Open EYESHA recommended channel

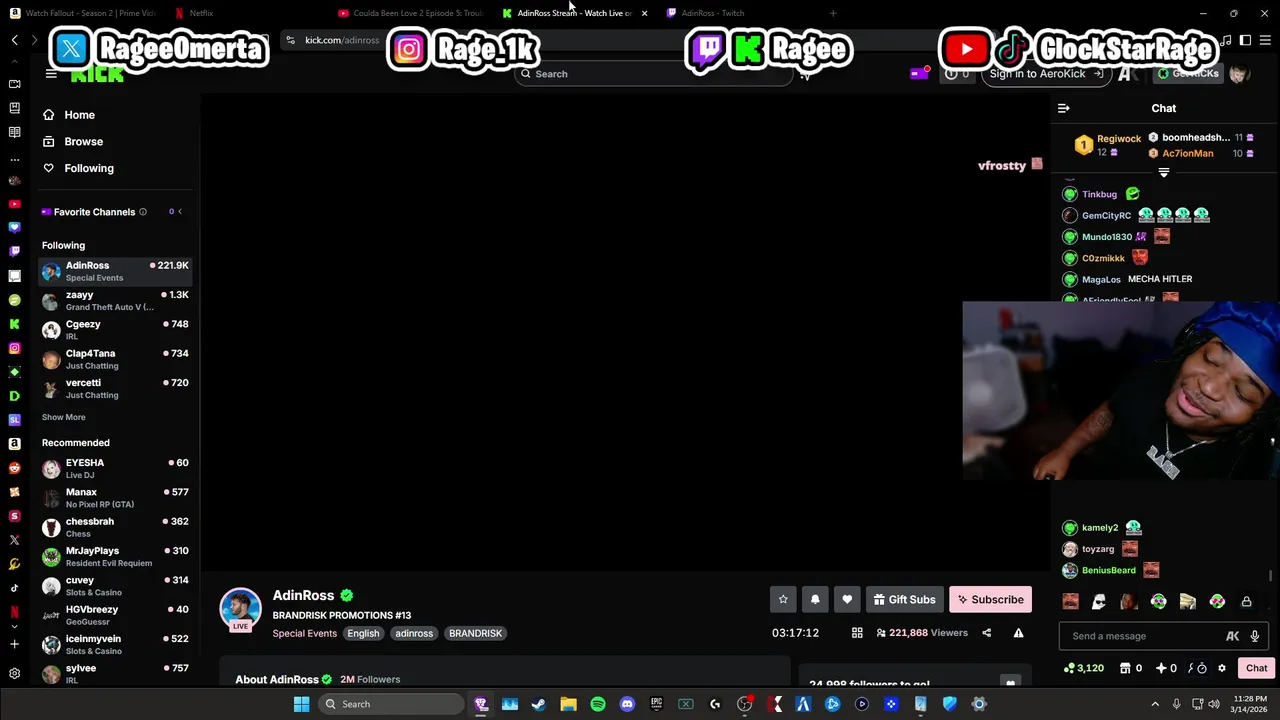[x=116, y=468]
